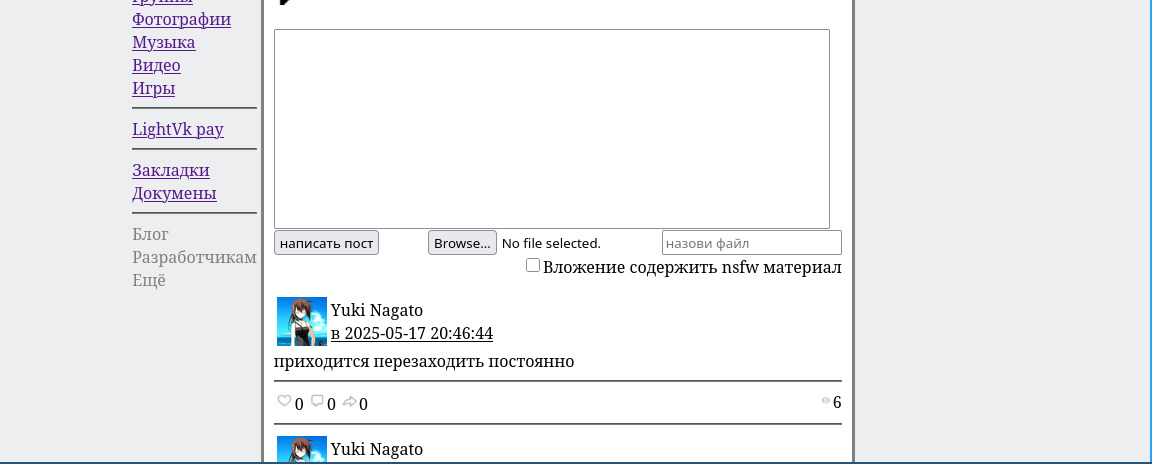This screenshot has height=464, width=1152.
Task: Like the post with the heart icon
Action: pos(284,402)
